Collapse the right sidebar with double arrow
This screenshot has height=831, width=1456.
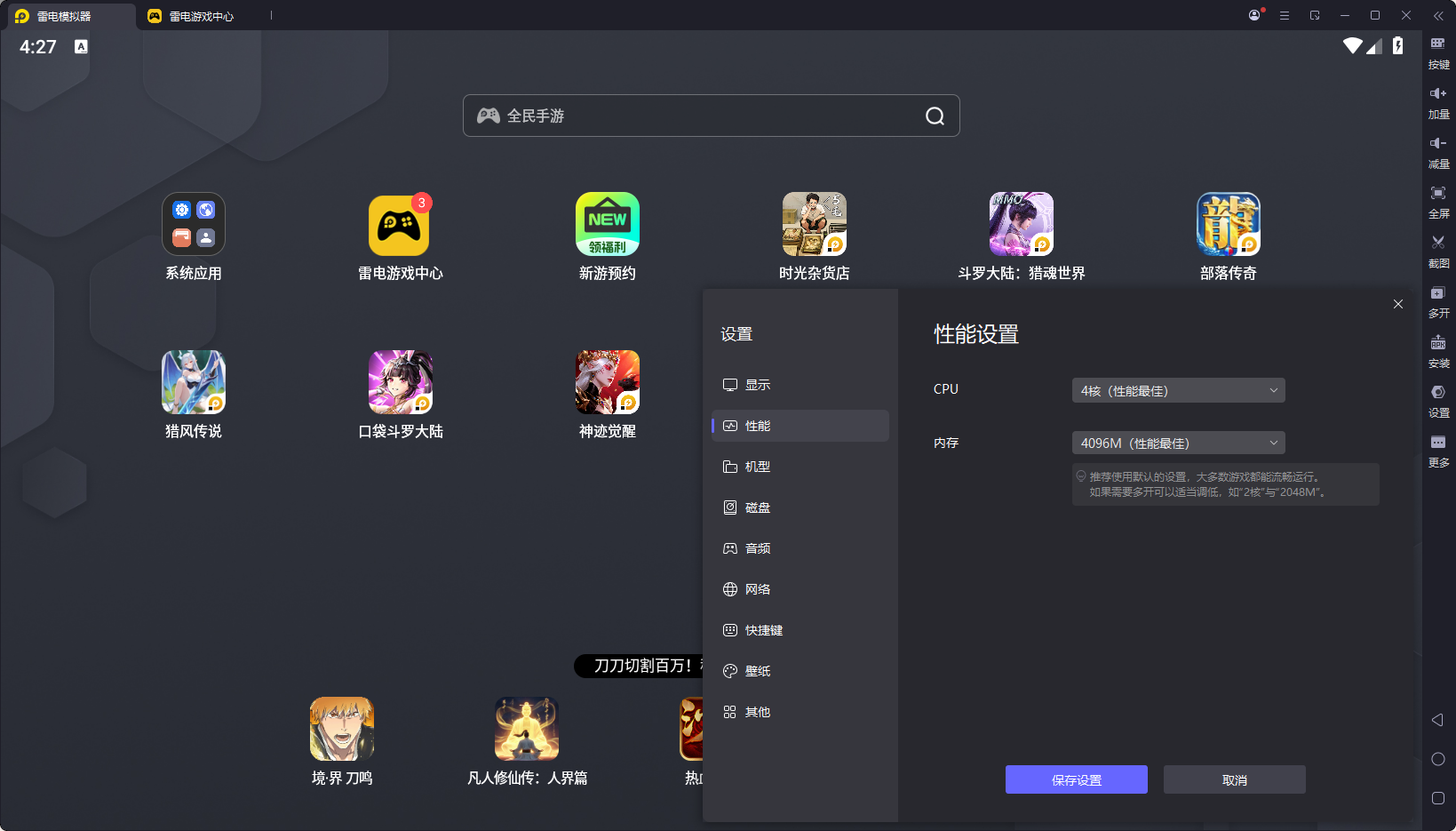click(1438, 15)
